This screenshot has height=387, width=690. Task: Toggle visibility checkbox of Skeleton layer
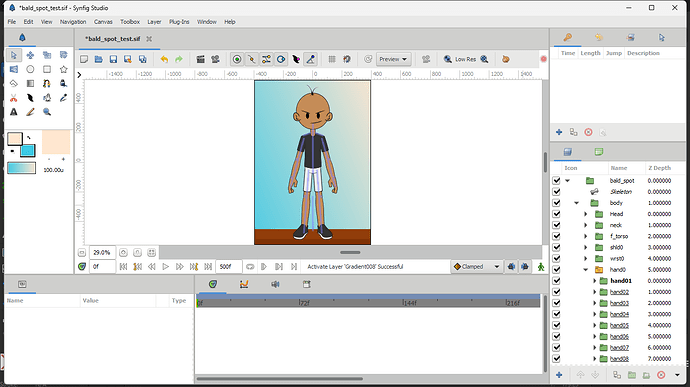point(556,192)
